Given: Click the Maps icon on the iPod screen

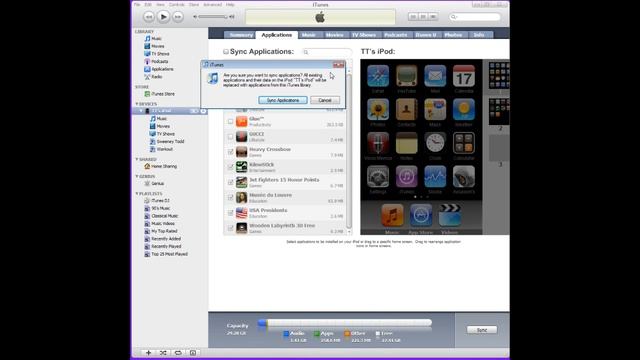Looking at the screenshot, I should [435, 109].
